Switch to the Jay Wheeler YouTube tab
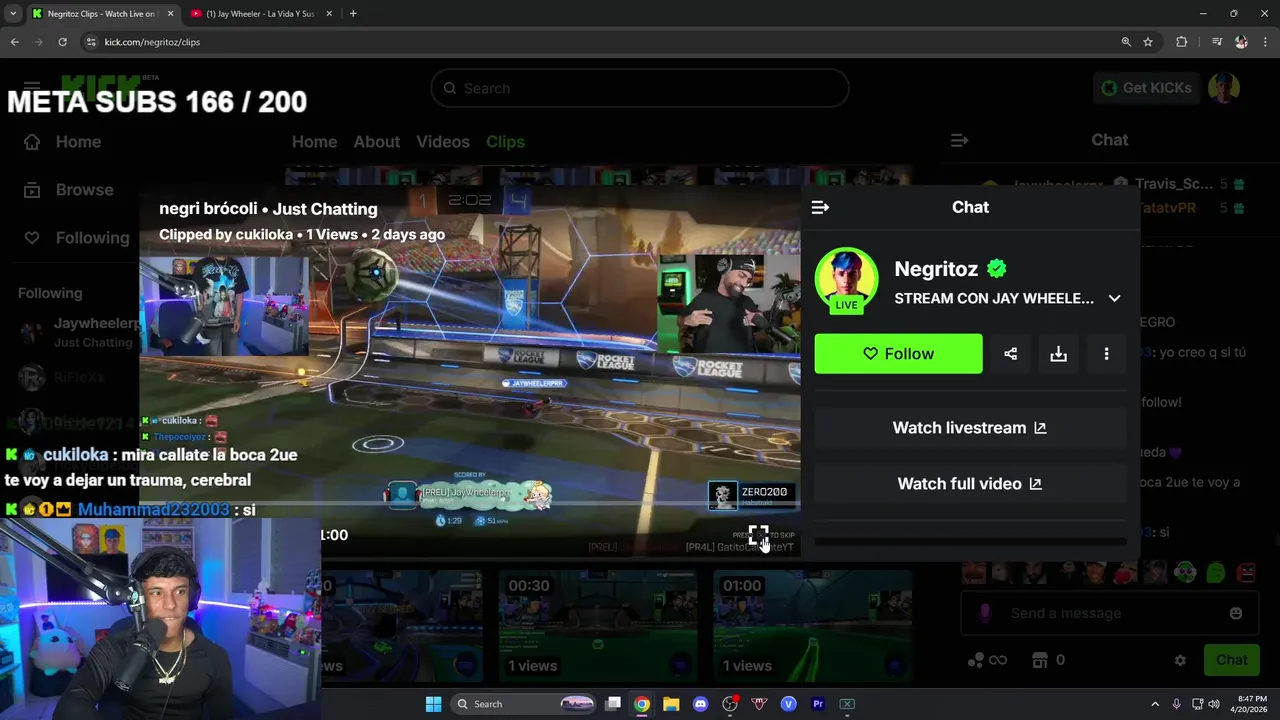This screenshot has height=720, width=1280. coord(260,14)
